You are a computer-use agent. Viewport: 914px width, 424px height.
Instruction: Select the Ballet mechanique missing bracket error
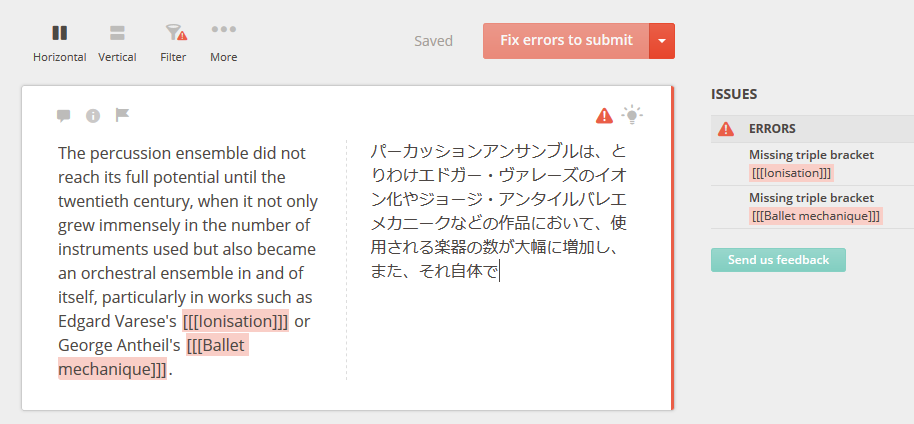pyautogui.click(x=812, y=207)
